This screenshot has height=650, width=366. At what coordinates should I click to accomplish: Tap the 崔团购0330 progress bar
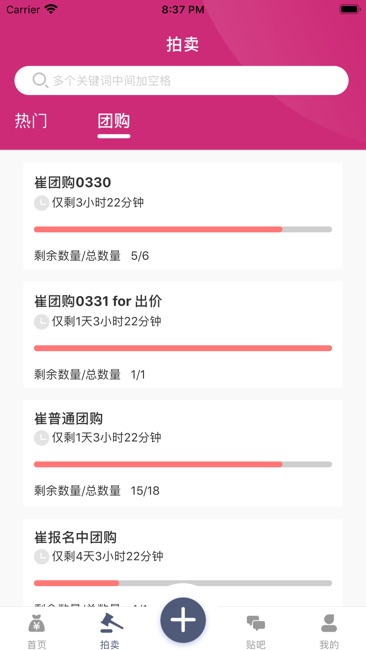[x=183, y=229]
